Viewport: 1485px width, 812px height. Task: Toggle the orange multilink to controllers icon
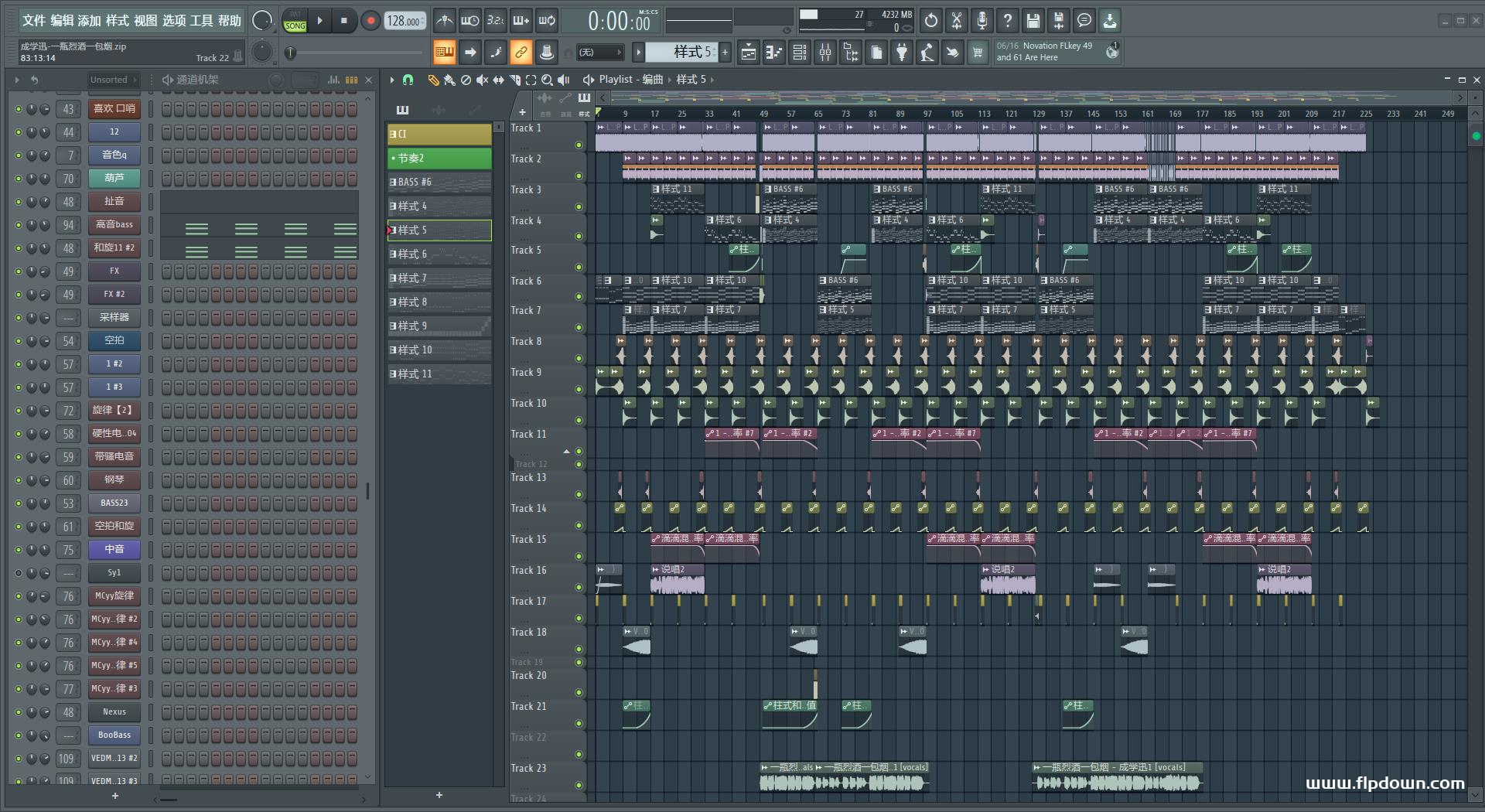click(521, 53)
